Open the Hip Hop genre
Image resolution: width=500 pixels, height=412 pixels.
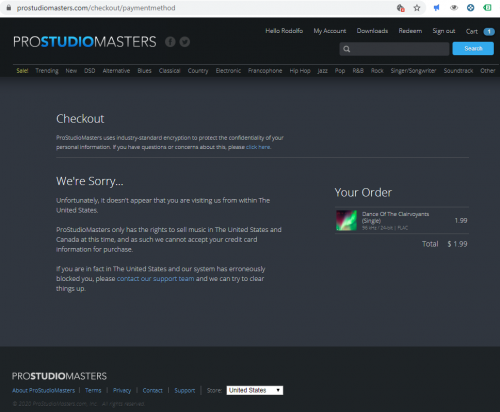300,71
